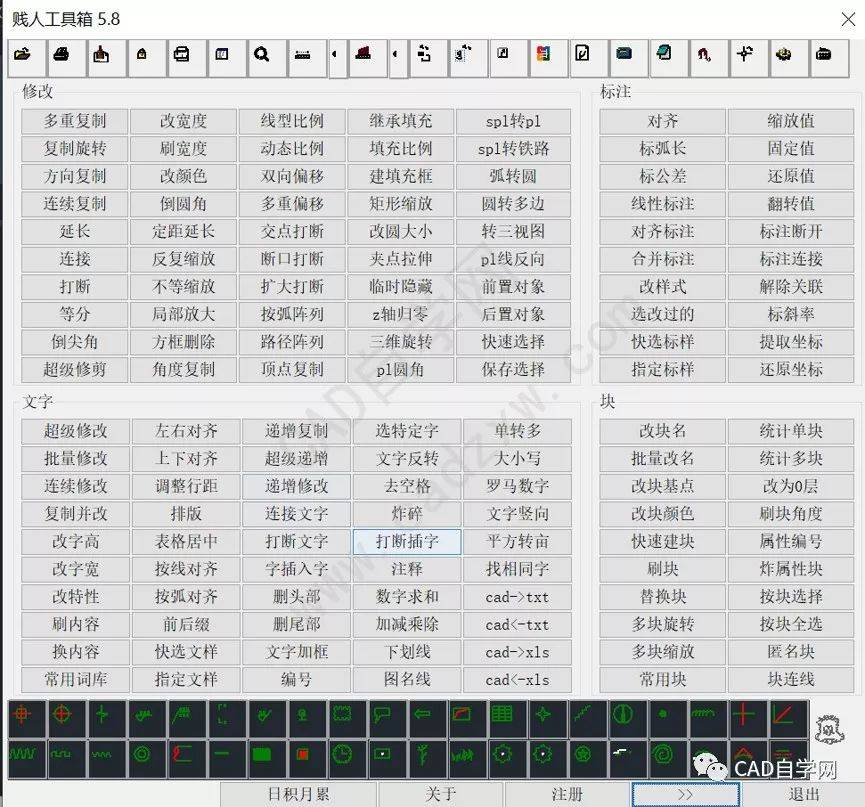Click the 改块名 button in 块 group
Screen dimensions: 865x807
(662, 431)
